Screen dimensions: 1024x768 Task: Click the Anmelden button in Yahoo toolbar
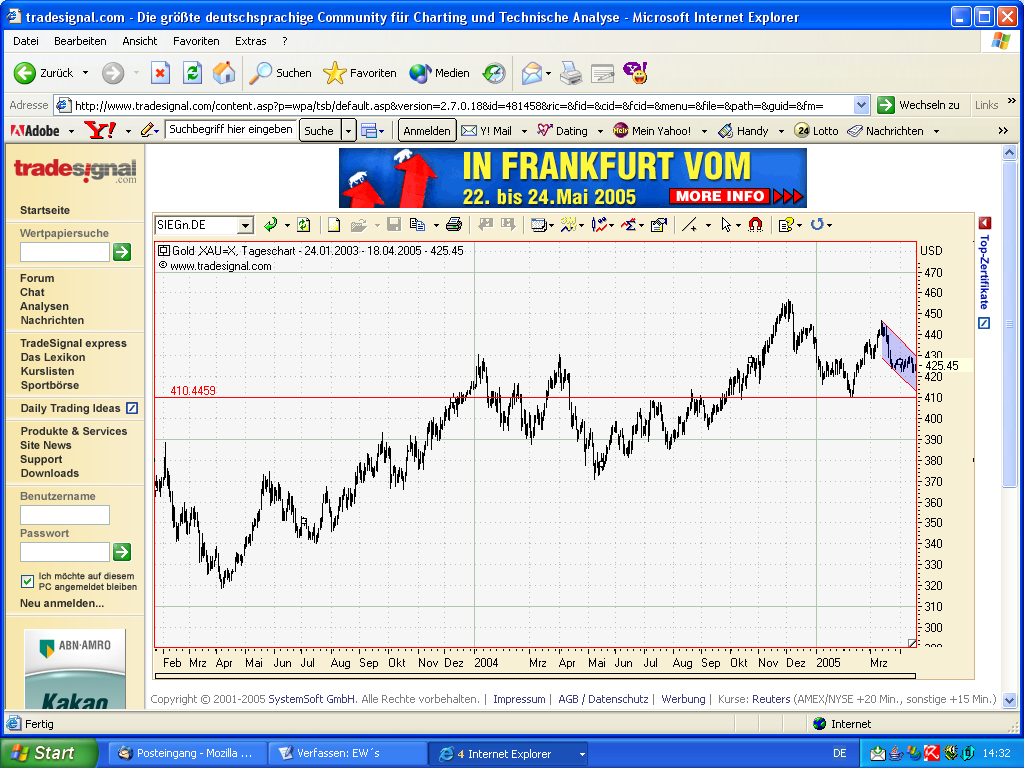[x=427, y=131]
